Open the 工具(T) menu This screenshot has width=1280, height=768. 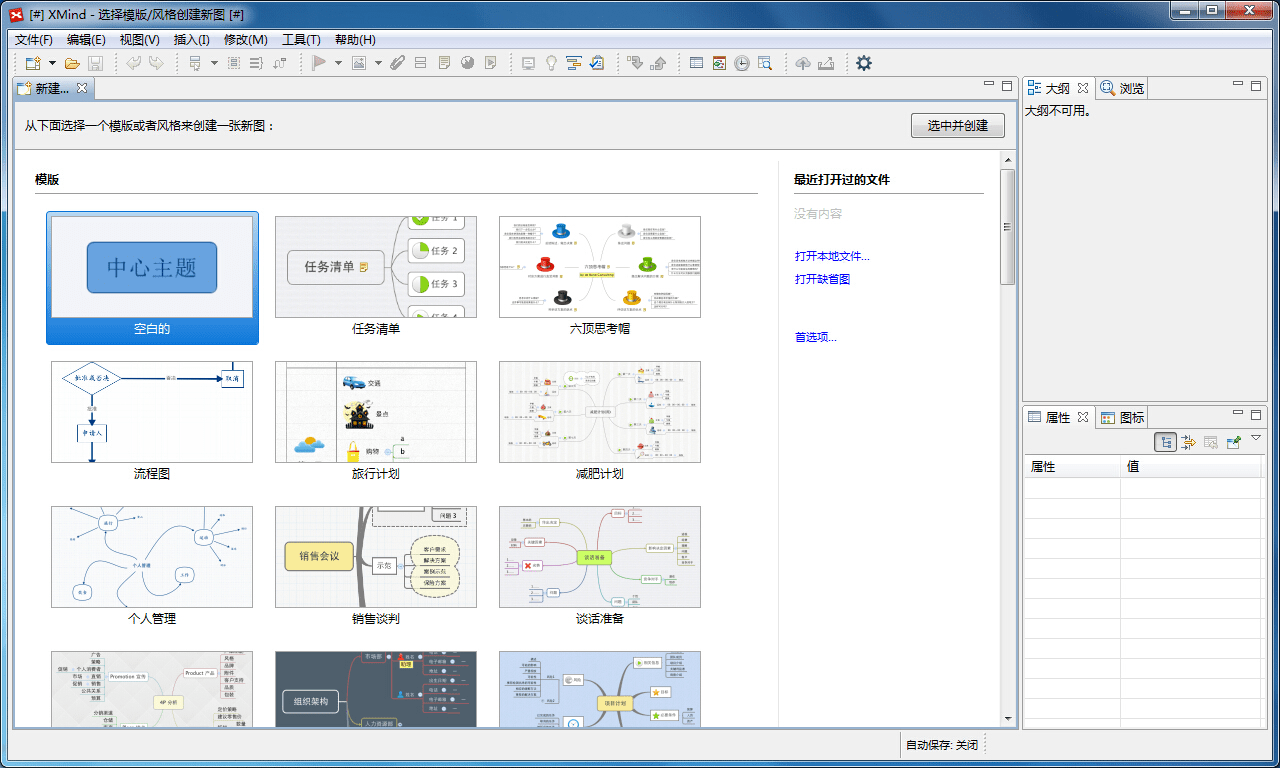tap(301, 40)
